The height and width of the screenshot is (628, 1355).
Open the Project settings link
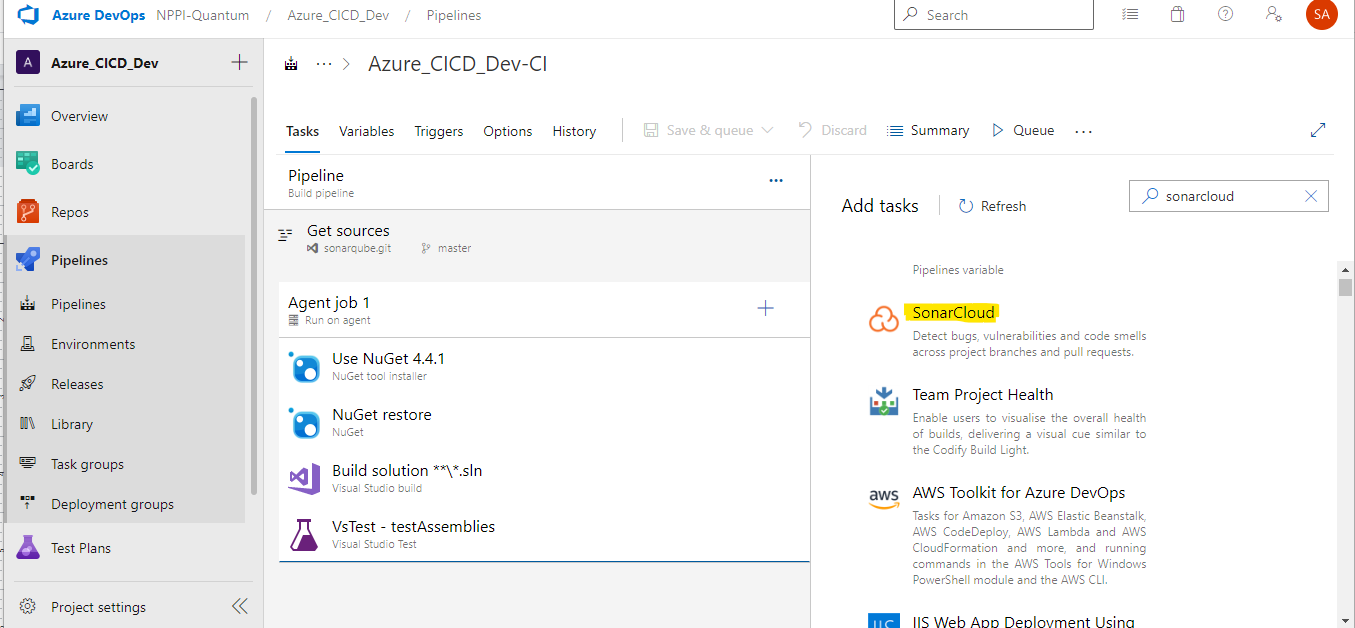98,607
